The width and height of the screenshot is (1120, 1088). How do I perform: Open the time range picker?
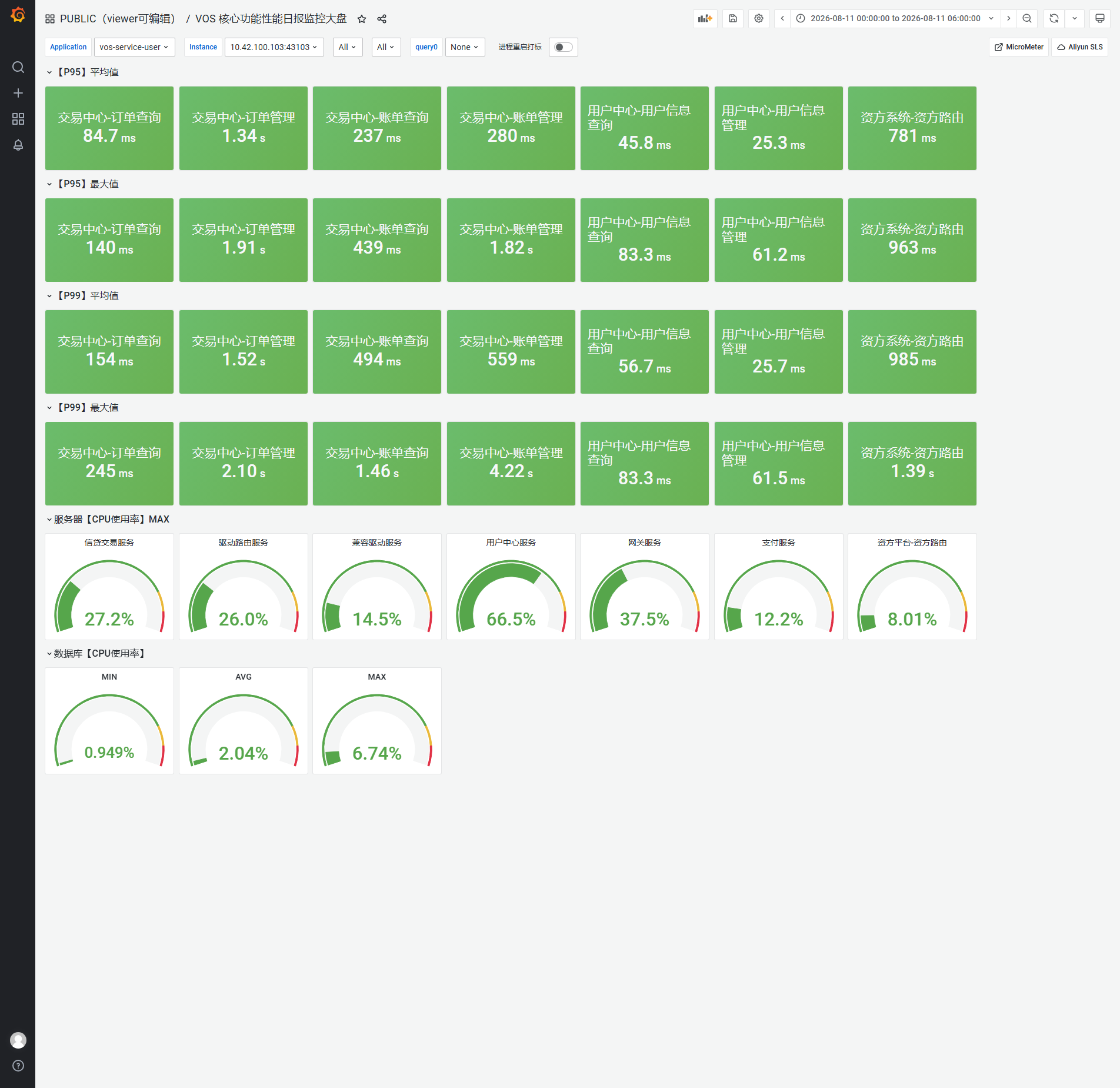pos(895,18)
